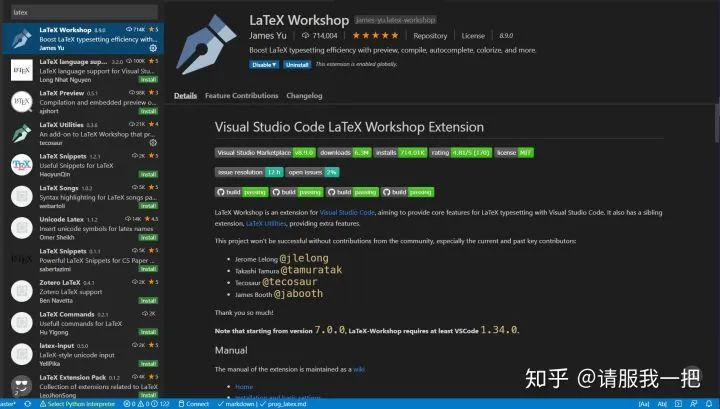Image resolution: width=720 pixels, height=409 pixels.
Task: Switch to the Details tab
Action: (x=186, y=95)
